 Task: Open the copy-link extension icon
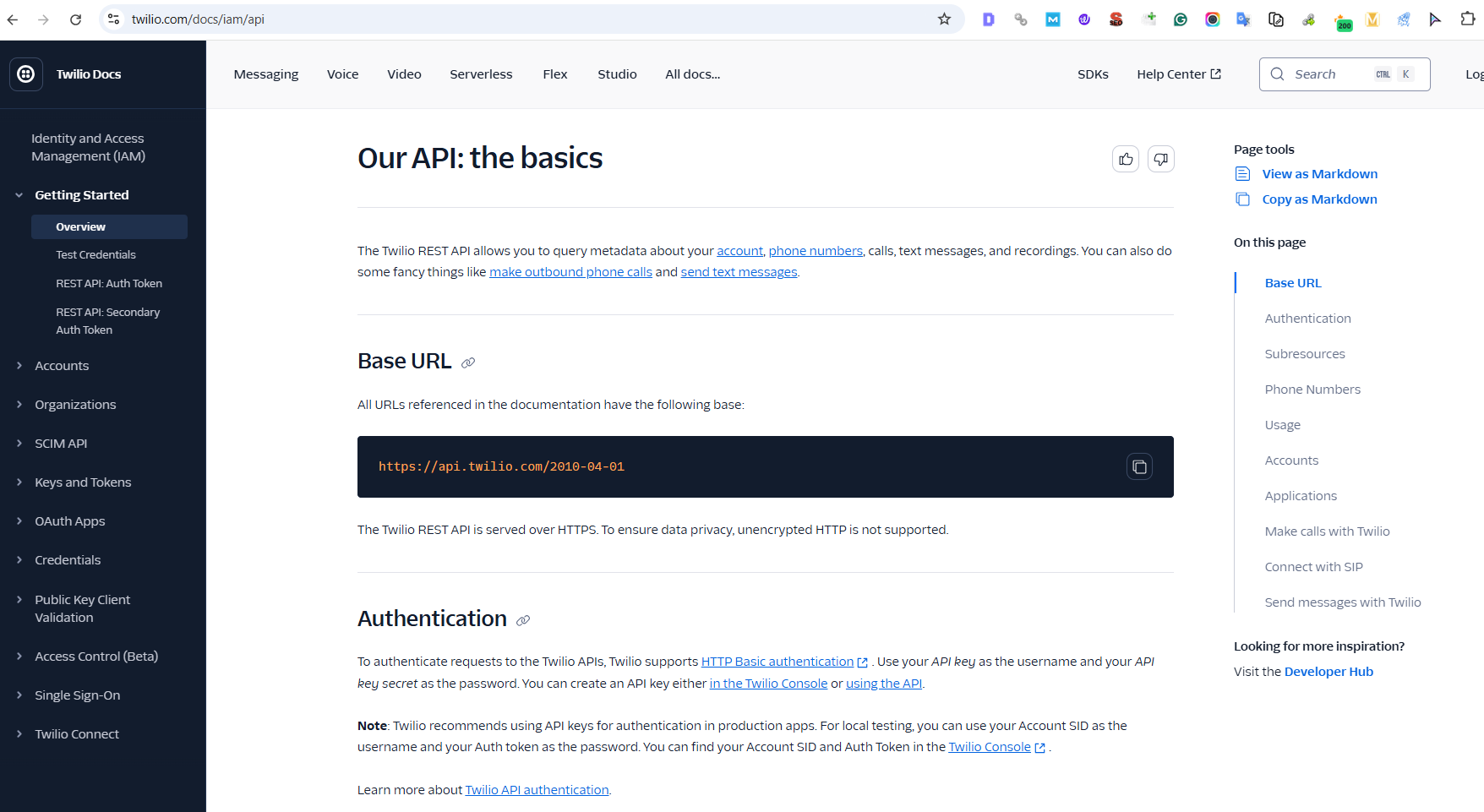coord(1276,19)
